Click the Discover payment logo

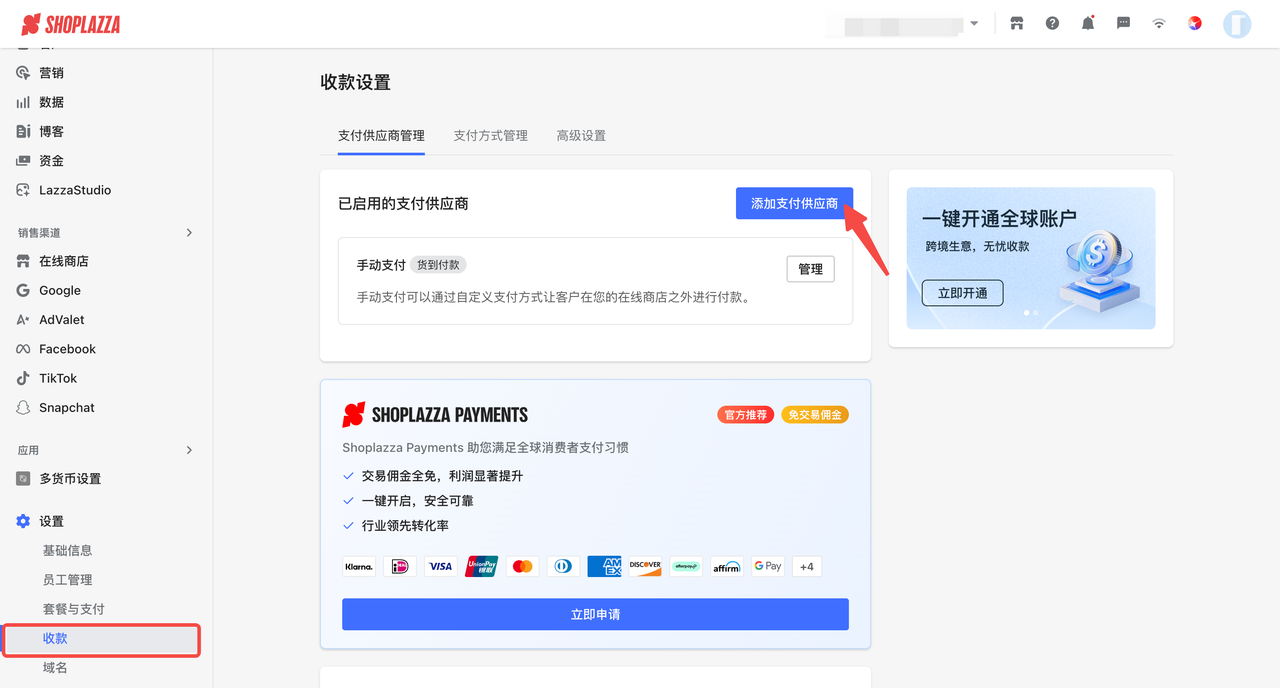645,566
